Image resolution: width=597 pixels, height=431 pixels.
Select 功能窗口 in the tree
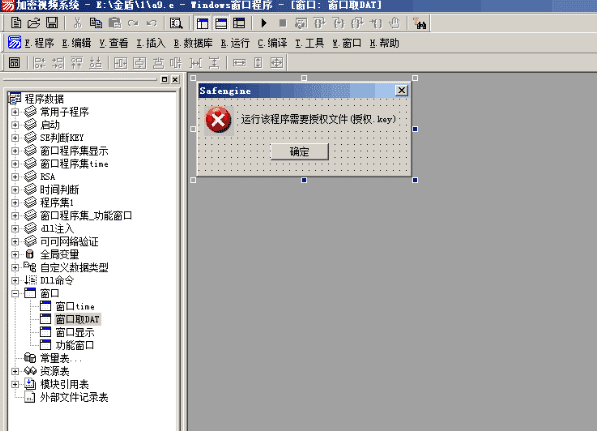pos(75,345)
